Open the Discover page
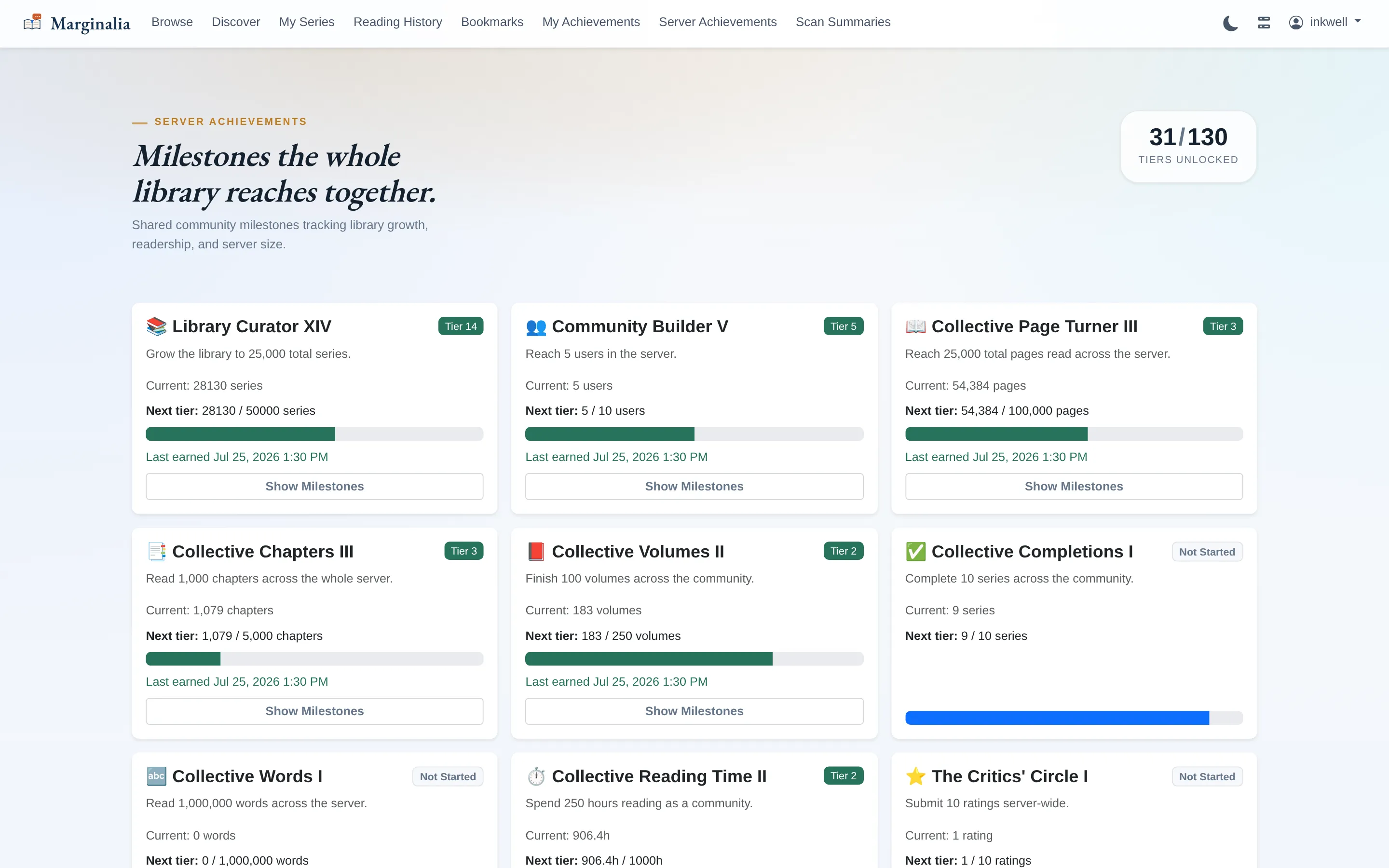1389x868 pixels. [236, 22]
